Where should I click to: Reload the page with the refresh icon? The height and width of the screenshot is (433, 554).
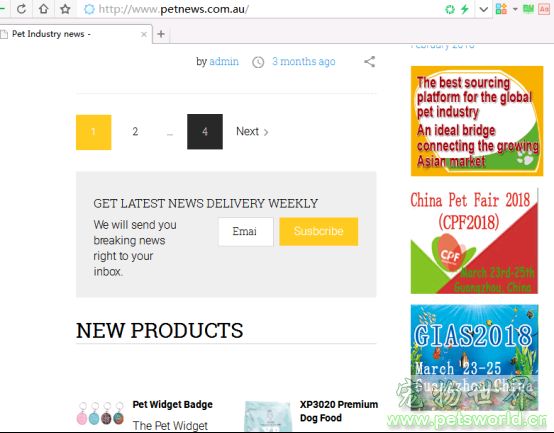(x=22, y=9)
